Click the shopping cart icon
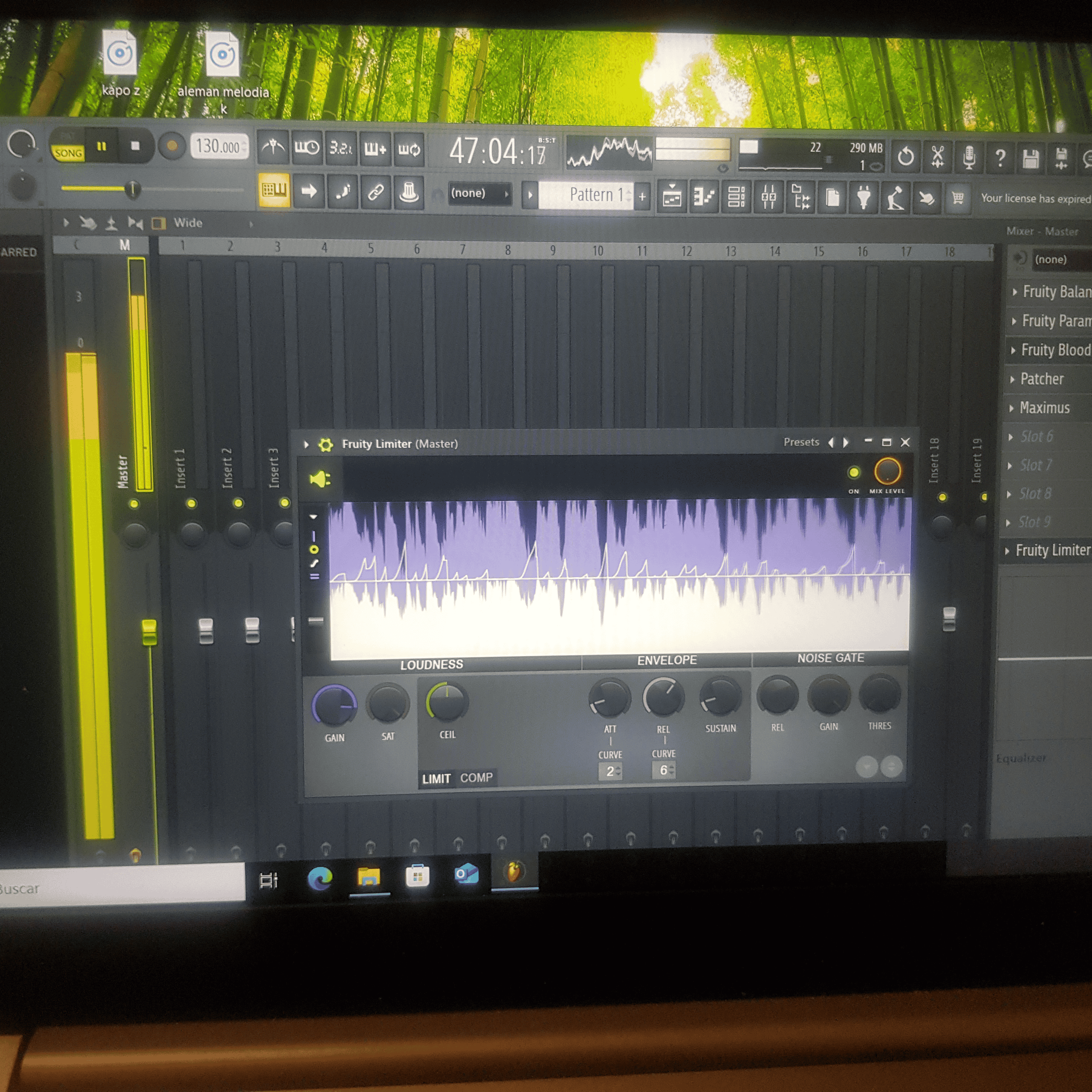The height and width of the screenshot is (1092, 1092). [x=957, y=198]
